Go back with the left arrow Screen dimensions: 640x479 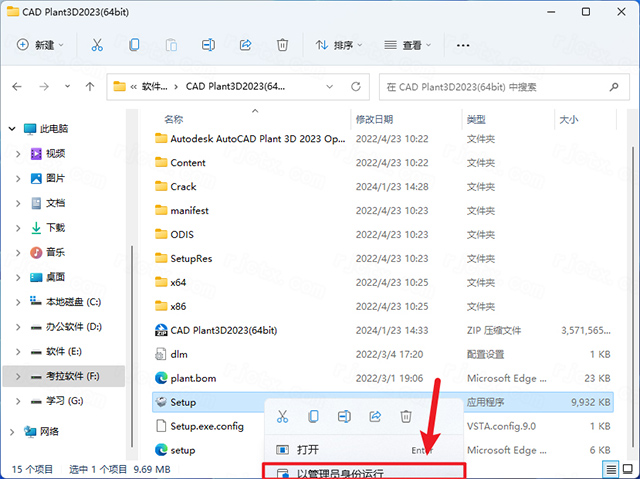[17, 86]
